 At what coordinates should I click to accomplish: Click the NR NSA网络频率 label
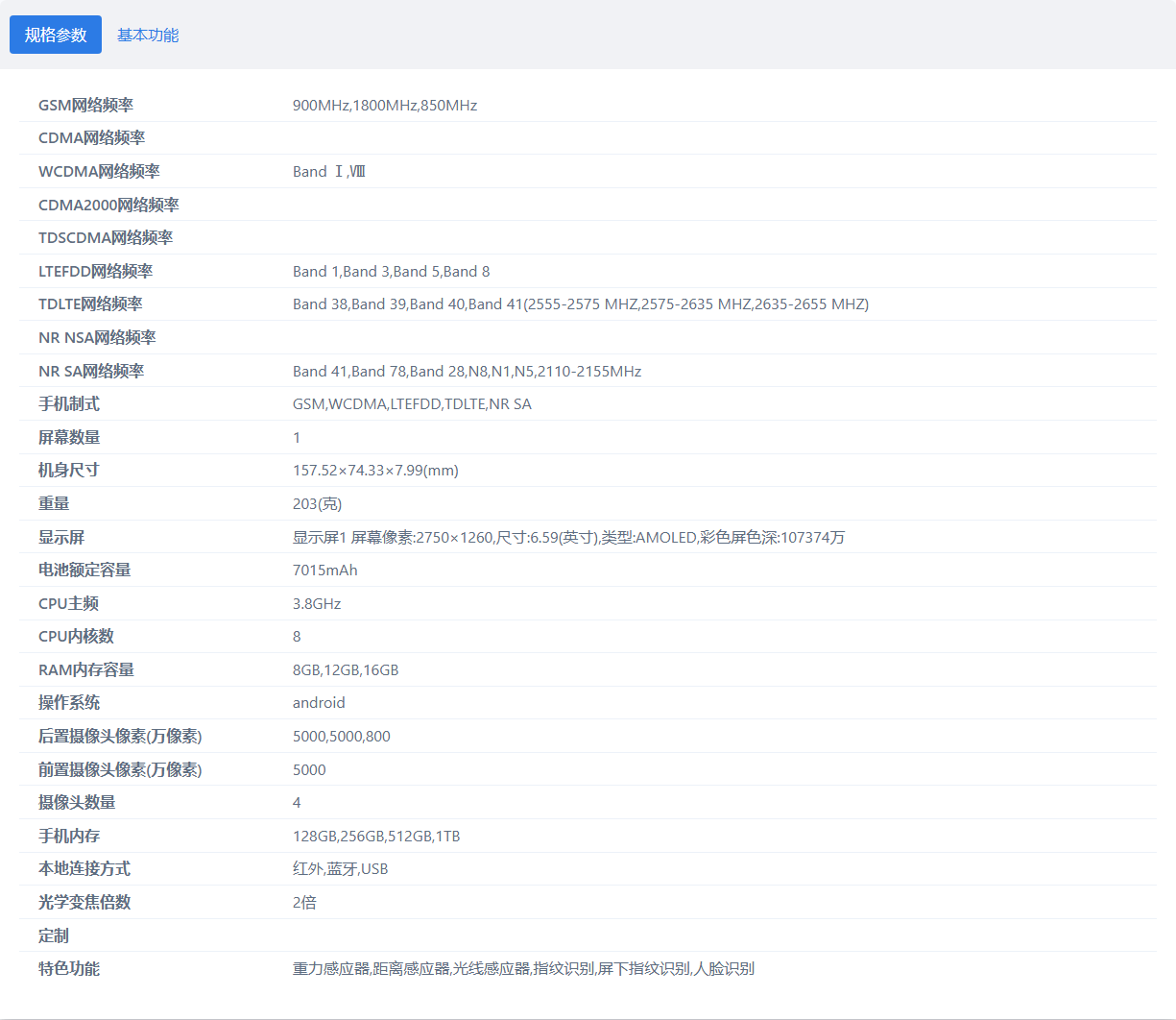(97, 337)
